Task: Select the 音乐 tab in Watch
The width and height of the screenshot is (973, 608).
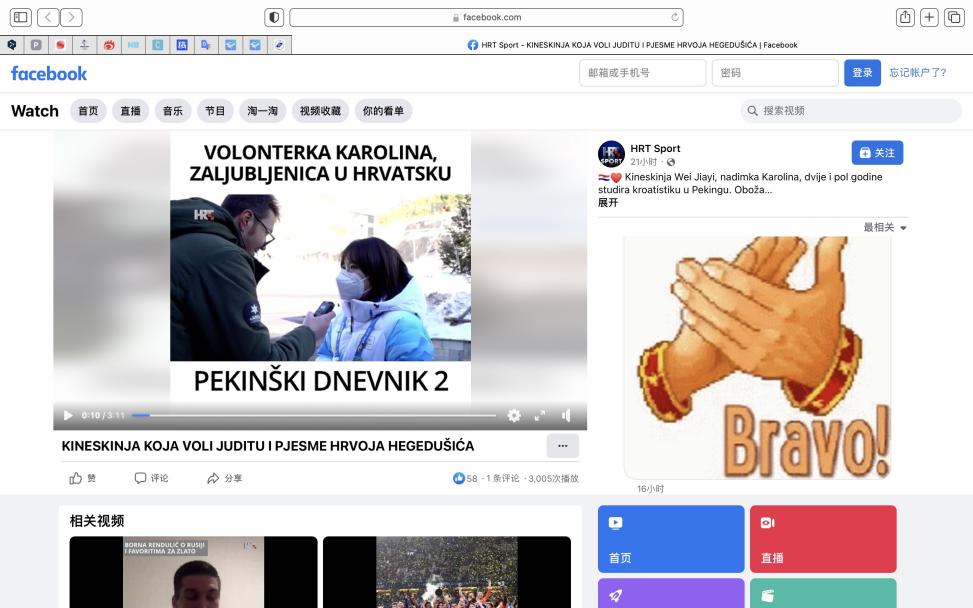Action: click(x=172, y=111)
